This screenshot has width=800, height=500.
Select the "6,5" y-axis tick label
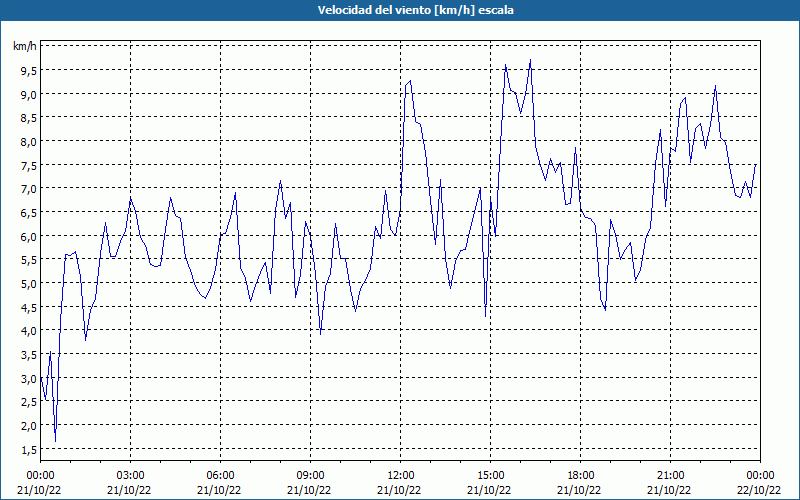click(x=28, y=213)
